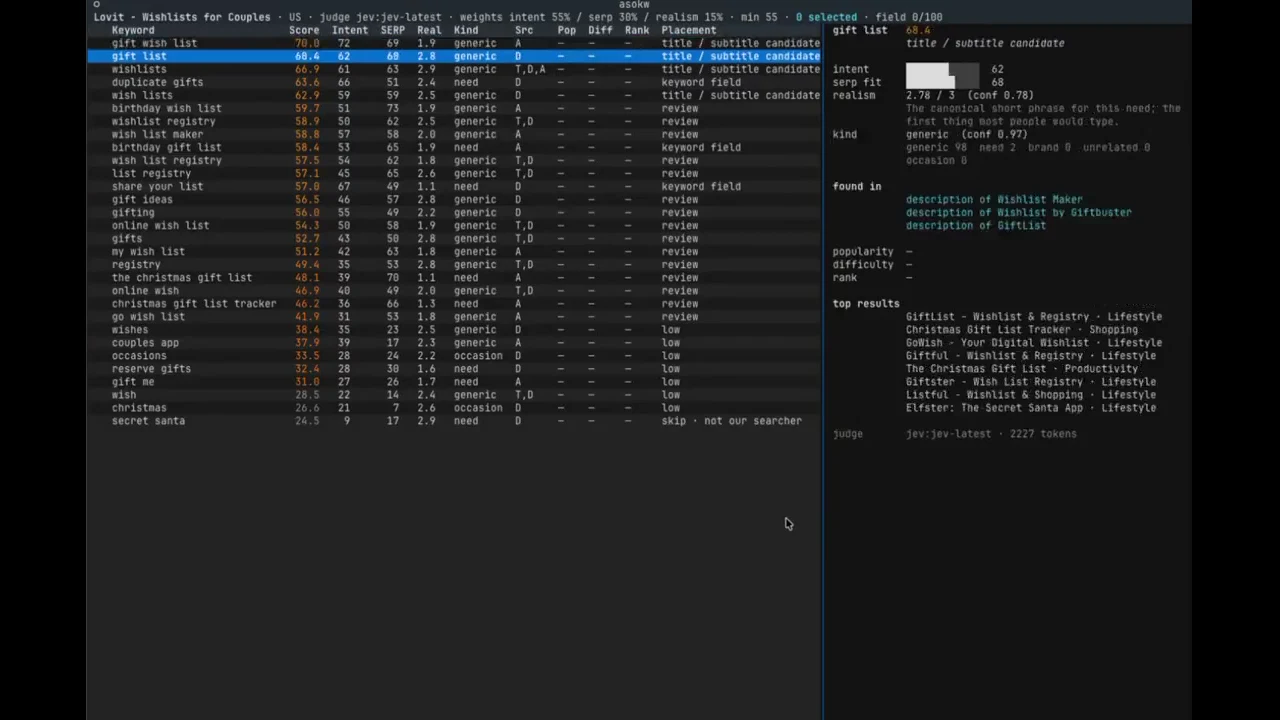Click the 'top results' section label
The height and width of the screenshot is (720, 1280).
[x=866, y=303]
